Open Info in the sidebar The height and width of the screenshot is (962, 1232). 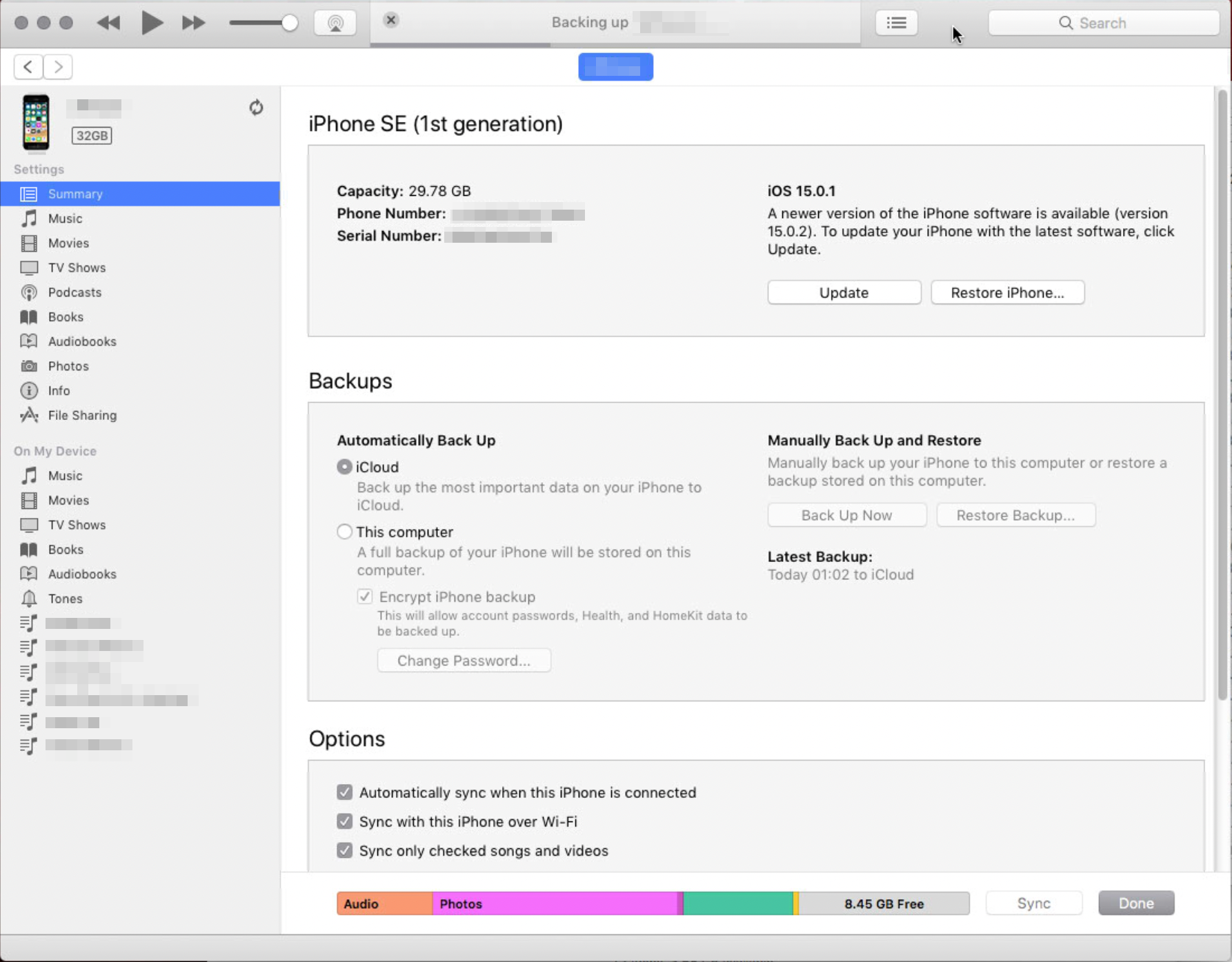[x=140, y=390]
